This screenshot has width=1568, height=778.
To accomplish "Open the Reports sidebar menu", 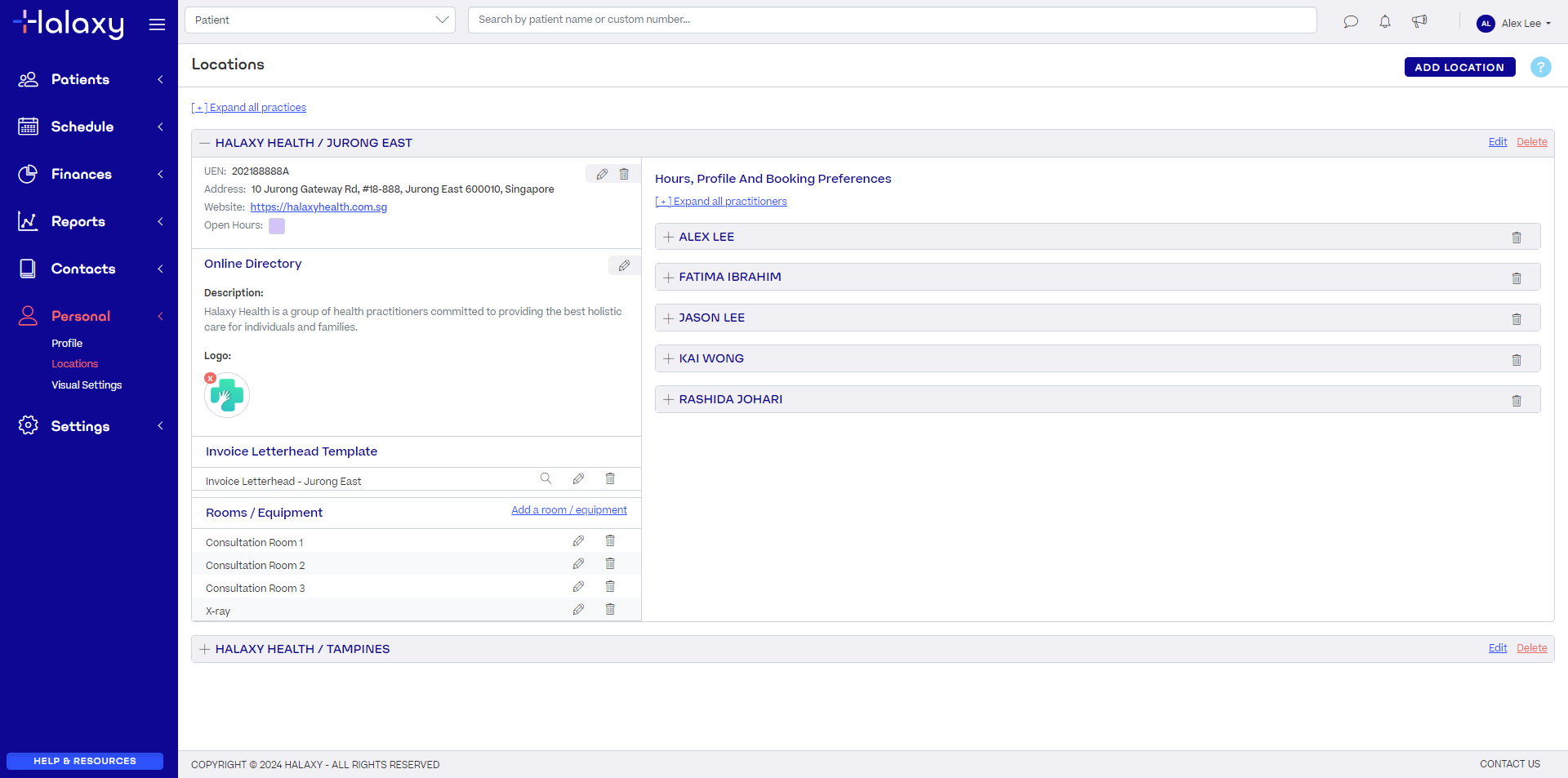I will [89, 221].
